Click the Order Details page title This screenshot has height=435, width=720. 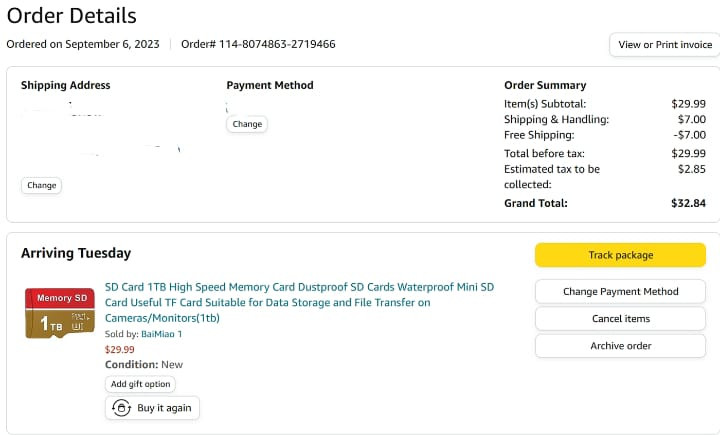72,16
